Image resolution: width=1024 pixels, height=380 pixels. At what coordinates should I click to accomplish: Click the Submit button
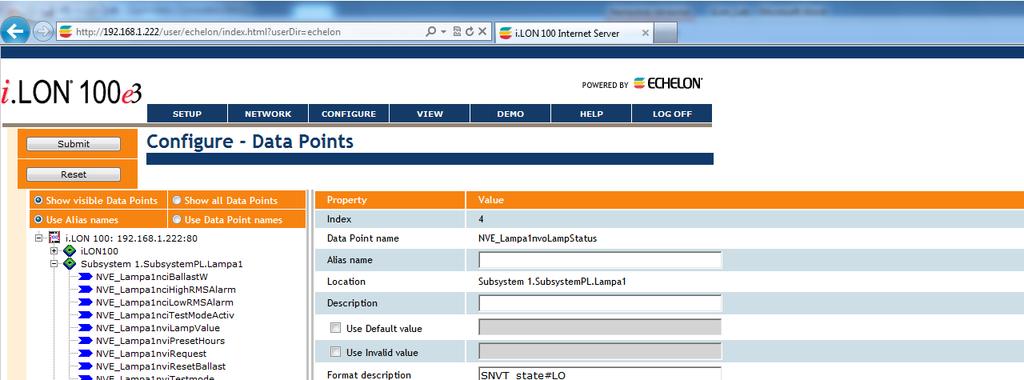(x=74, y=144)
